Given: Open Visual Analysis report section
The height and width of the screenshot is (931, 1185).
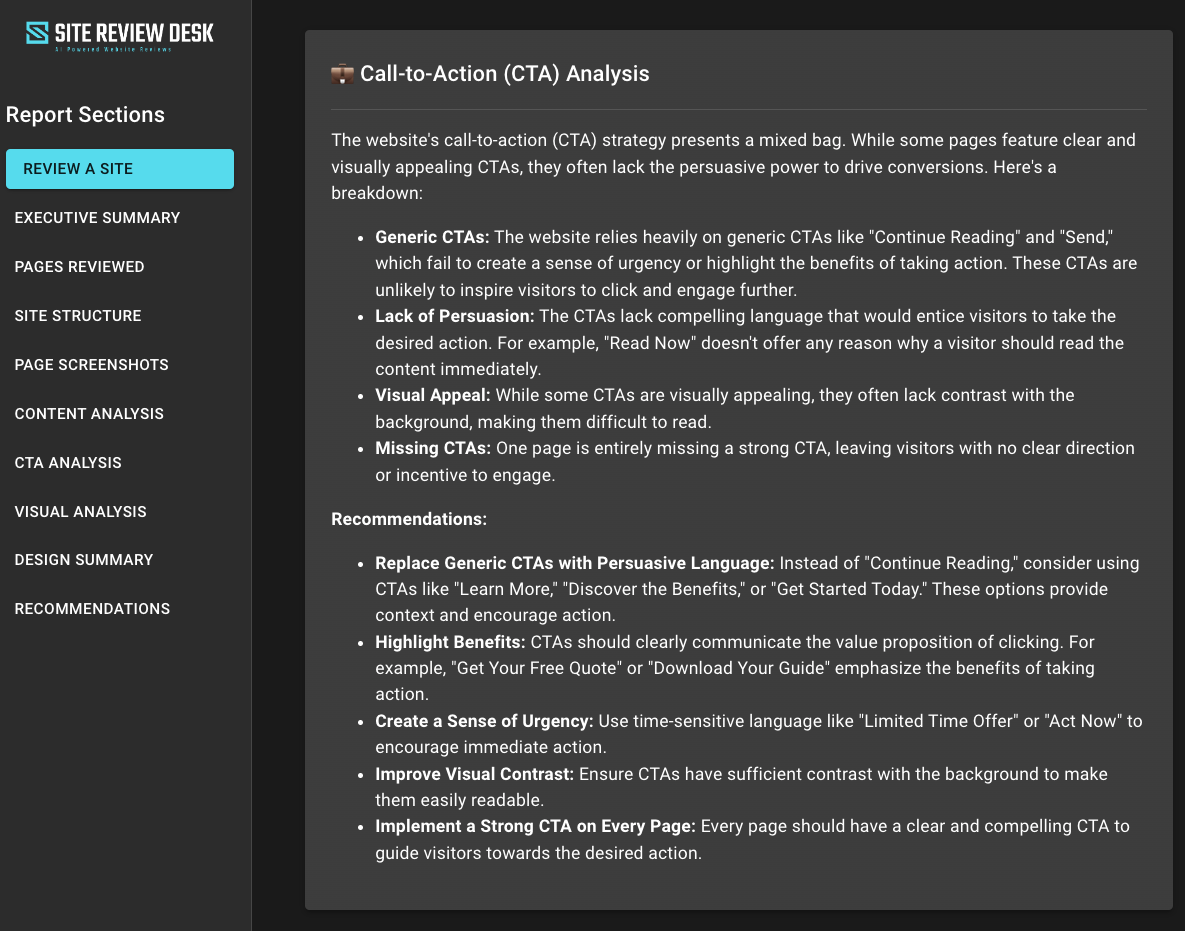Looking at the screenshot, I should [x=80, y=512].
